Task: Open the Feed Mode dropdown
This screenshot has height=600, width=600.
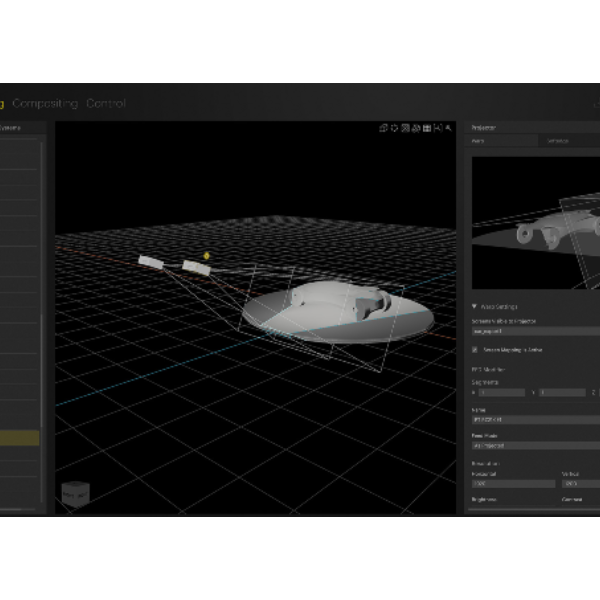Action: (x=536, y=446)
